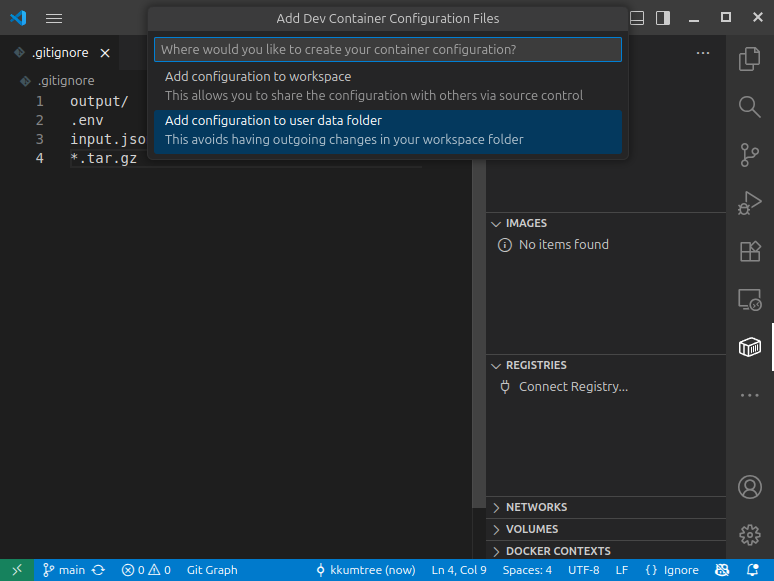This screenshot has height=581, width=774.
Task: Open notifications bell
Action: point(752,570)
